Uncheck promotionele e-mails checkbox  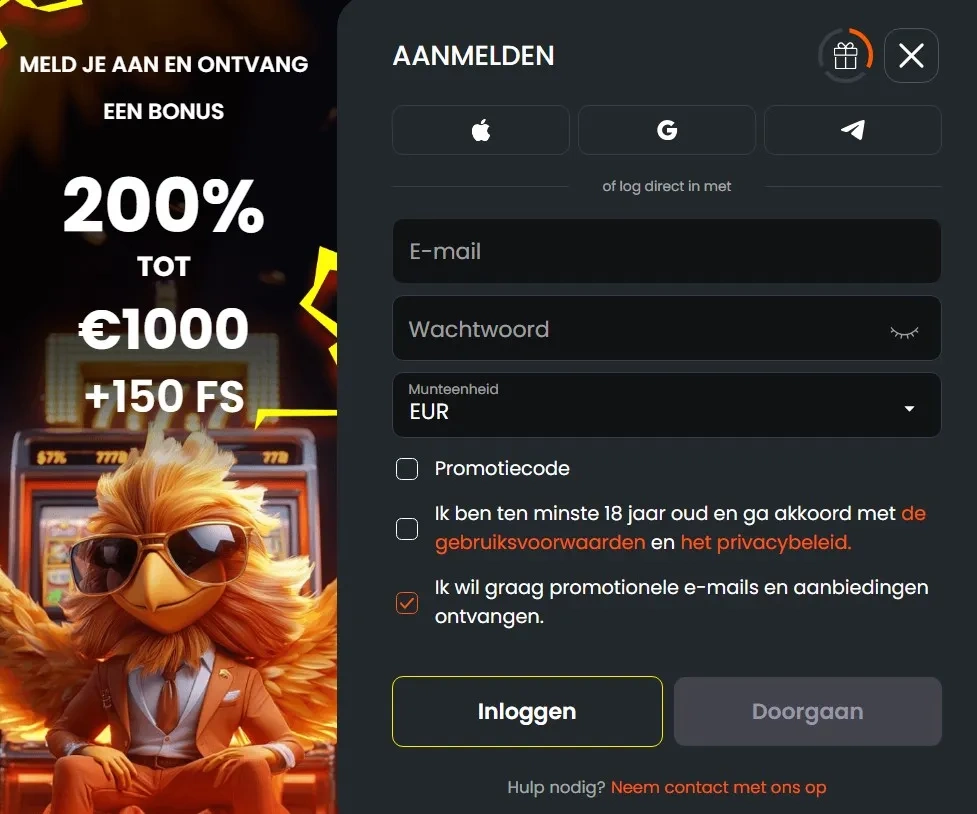pos(407,603)
